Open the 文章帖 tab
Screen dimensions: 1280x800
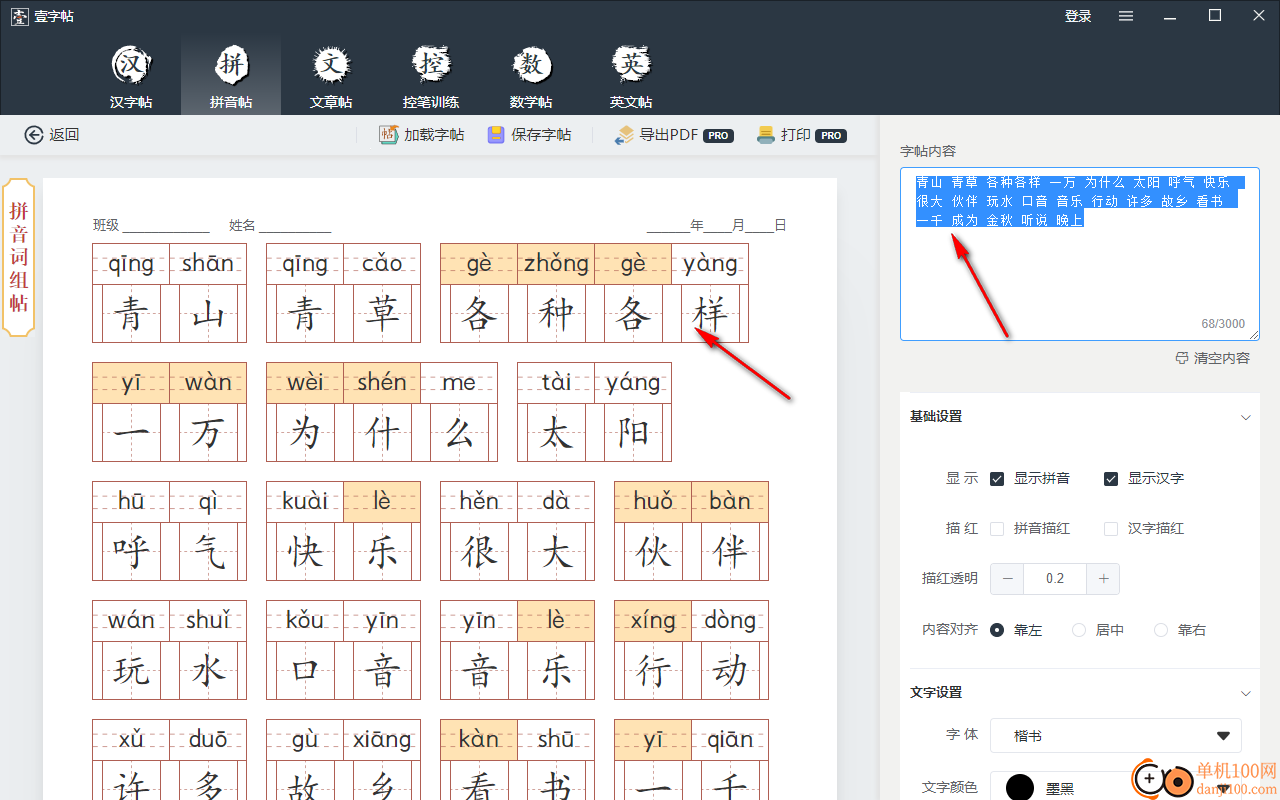coord(331,76)
